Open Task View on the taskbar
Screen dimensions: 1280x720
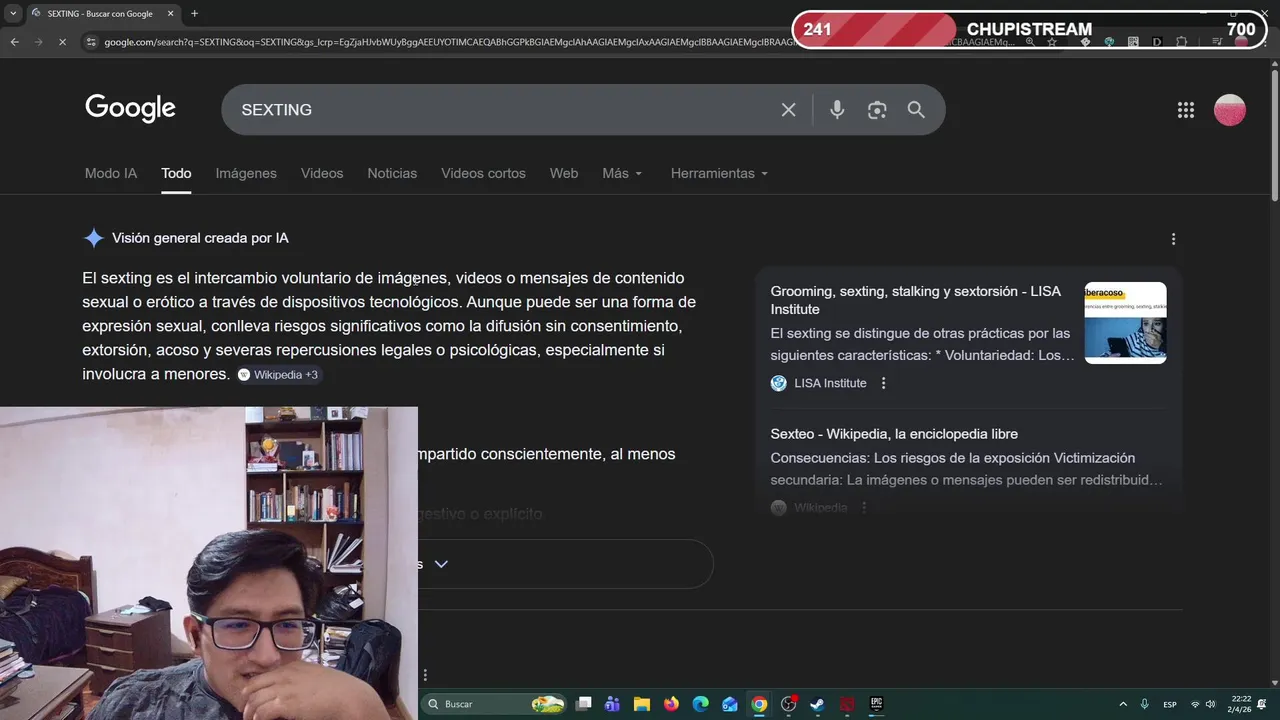click(x=584, y=704)
